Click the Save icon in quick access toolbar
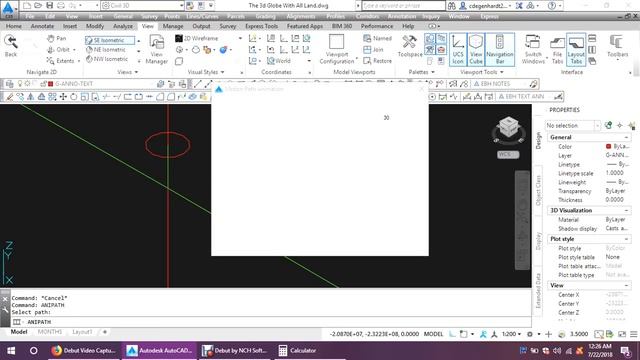Image resolution: width=640 pixels, height=360 pixels. point(49,5)
